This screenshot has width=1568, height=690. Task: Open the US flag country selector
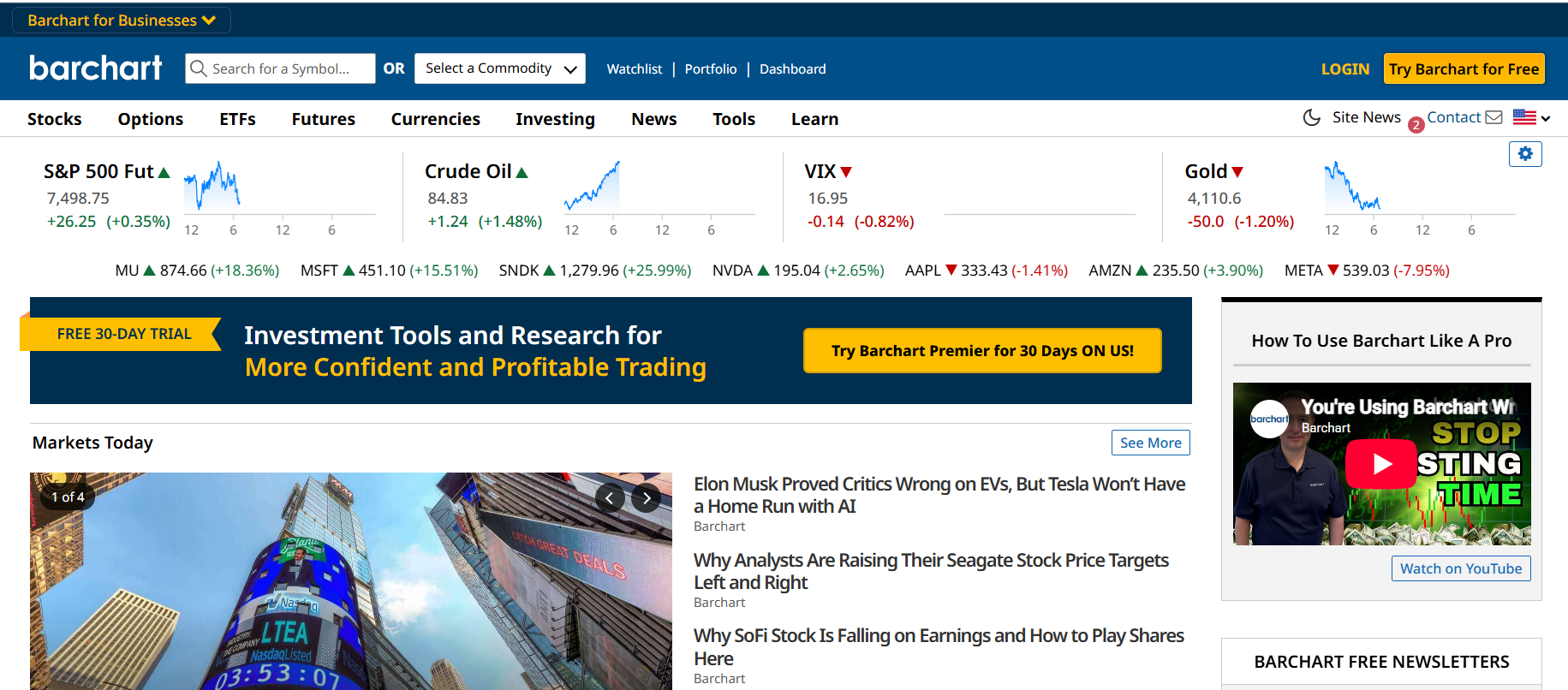pyautogui.click(x=1531, y=117)
